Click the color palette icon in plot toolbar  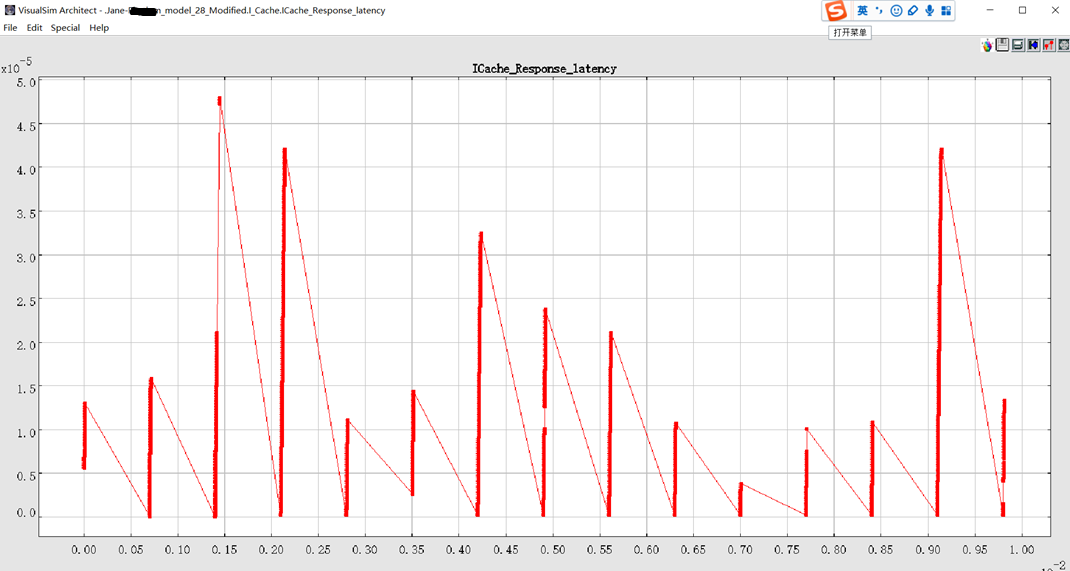pos(987,45)
